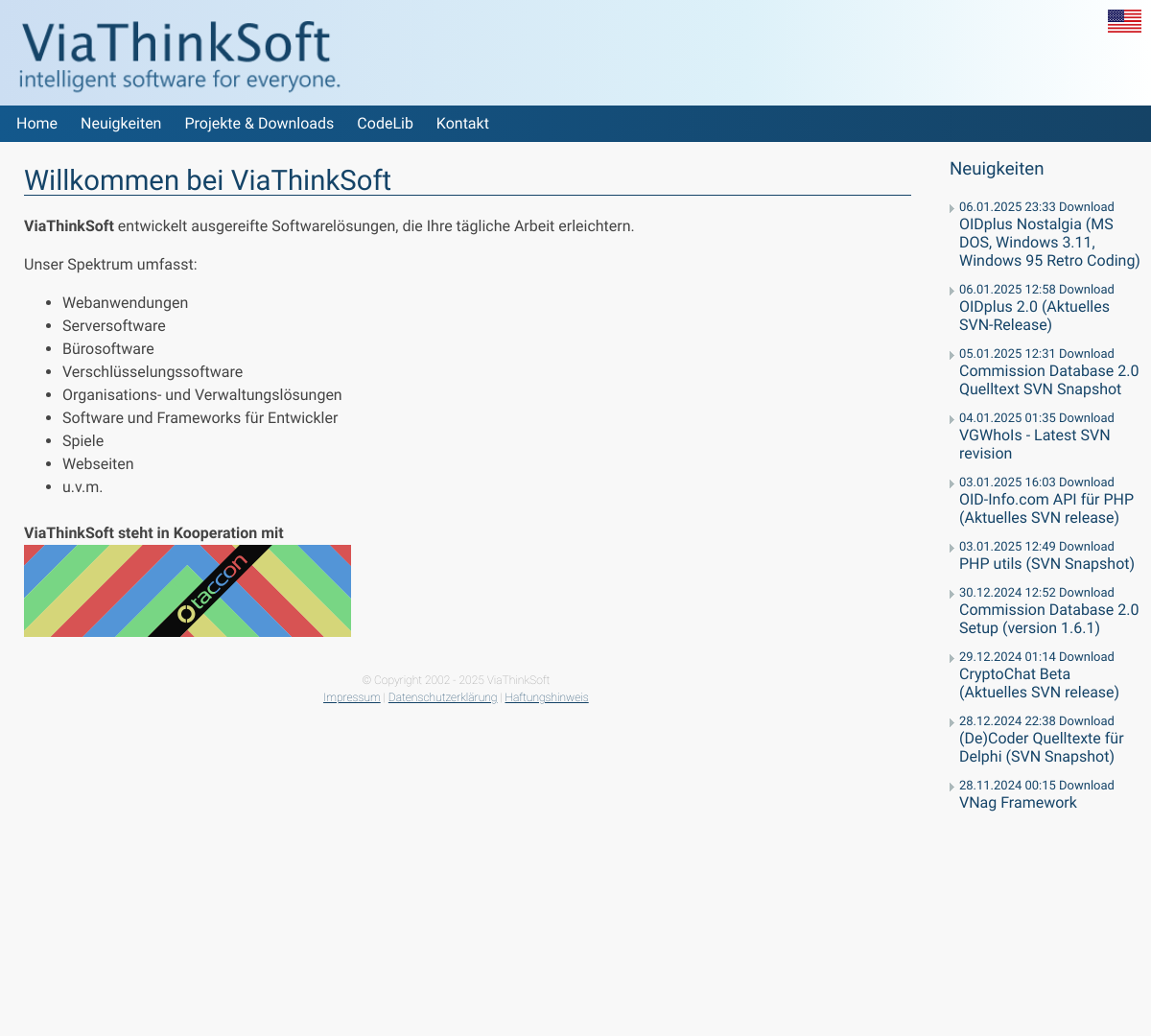Click the Spiele list item
Image resolution: width=1151 pixels, height=1036 pixels.
(83, 441)
